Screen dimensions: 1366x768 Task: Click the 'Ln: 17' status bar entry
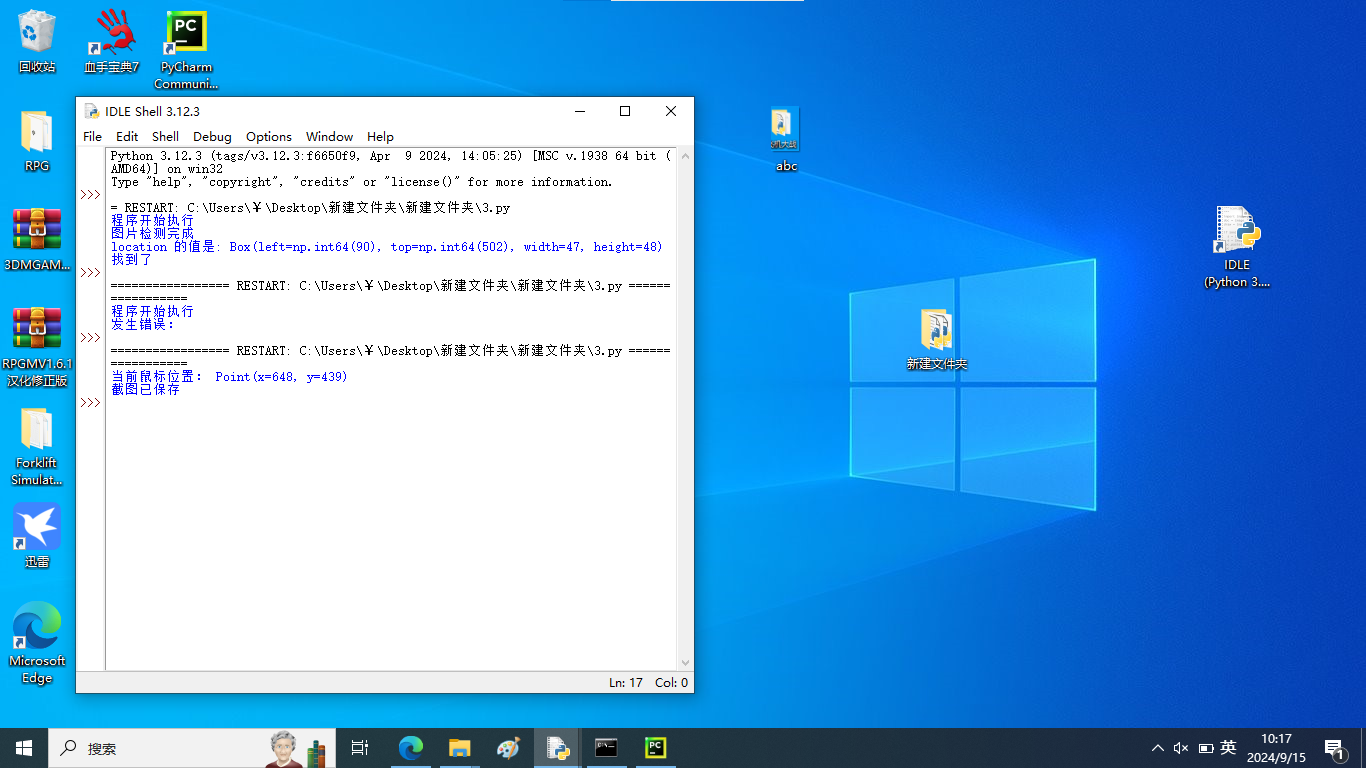tap(626, 682)
